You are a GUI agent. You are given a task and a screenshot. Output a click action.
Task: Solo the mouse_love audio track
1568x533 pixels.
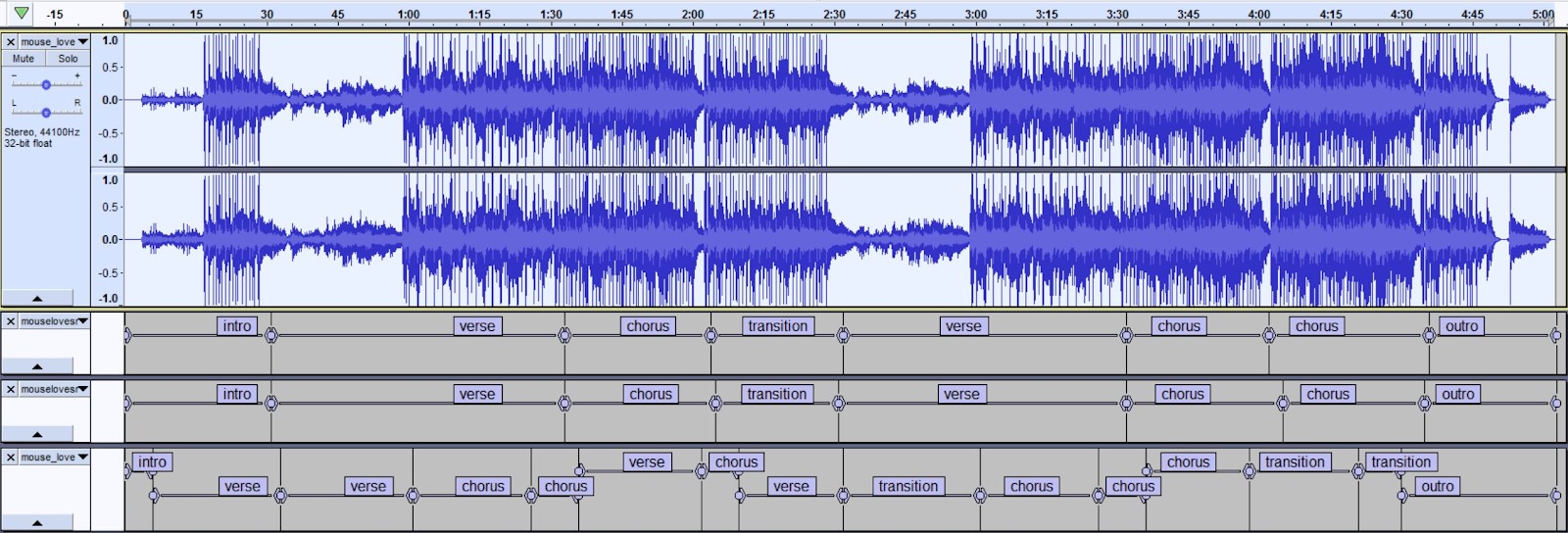(x=68, y=59)
